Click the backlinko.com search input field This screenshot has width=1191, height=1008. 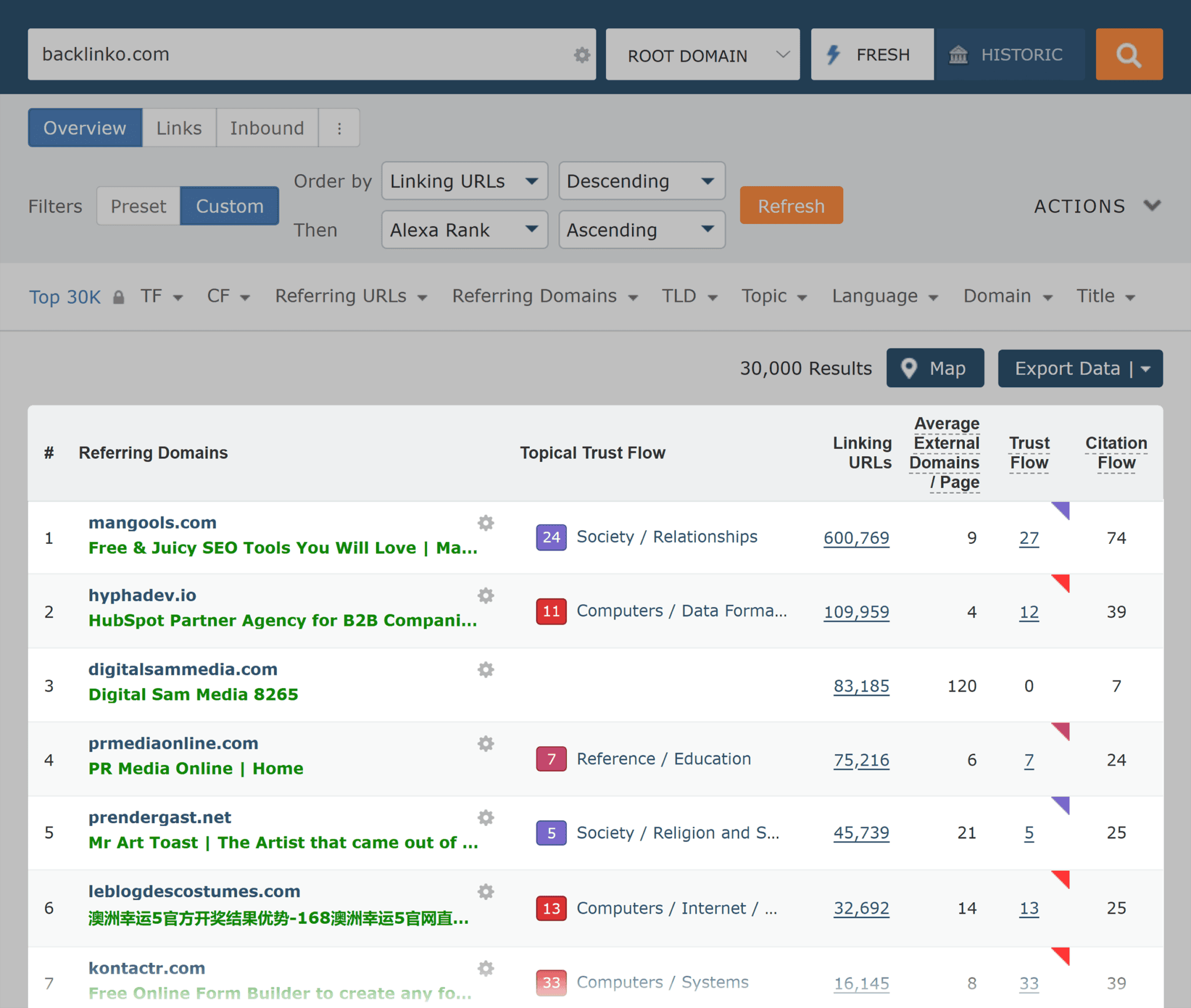click(x=233, y=54)
